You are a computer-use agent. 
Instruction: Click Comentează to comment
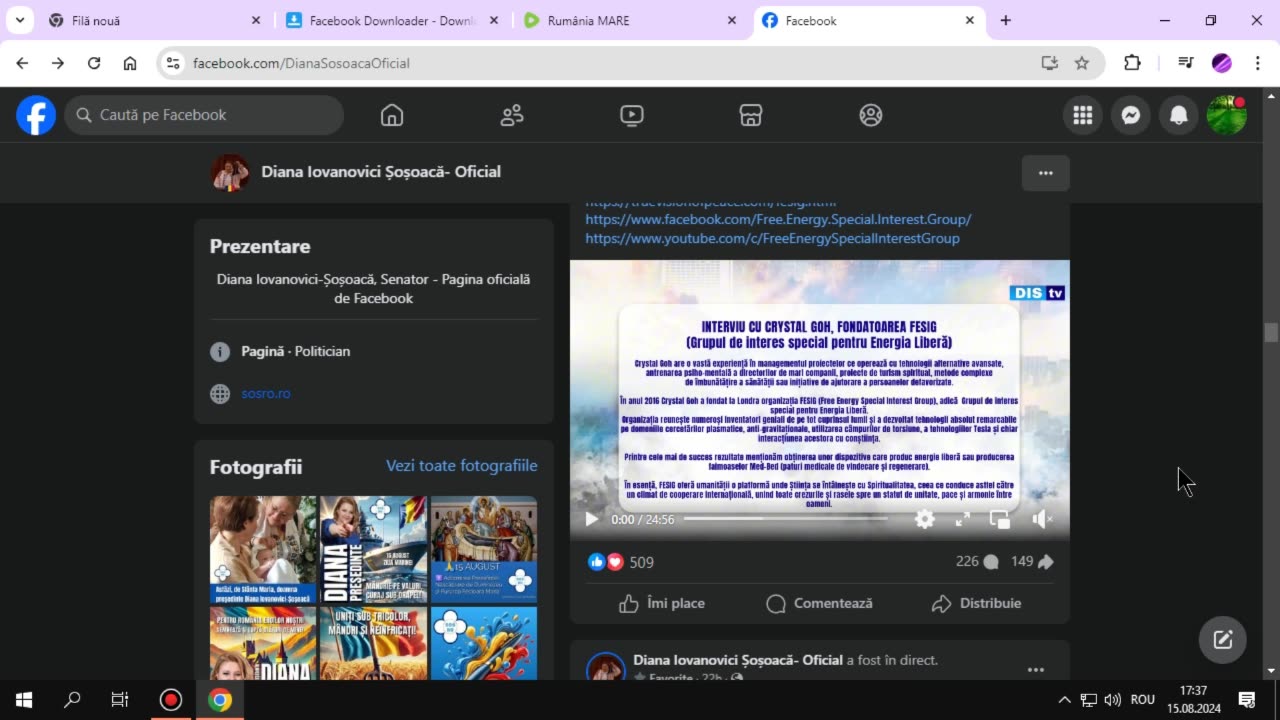click(x=819, y=603)
